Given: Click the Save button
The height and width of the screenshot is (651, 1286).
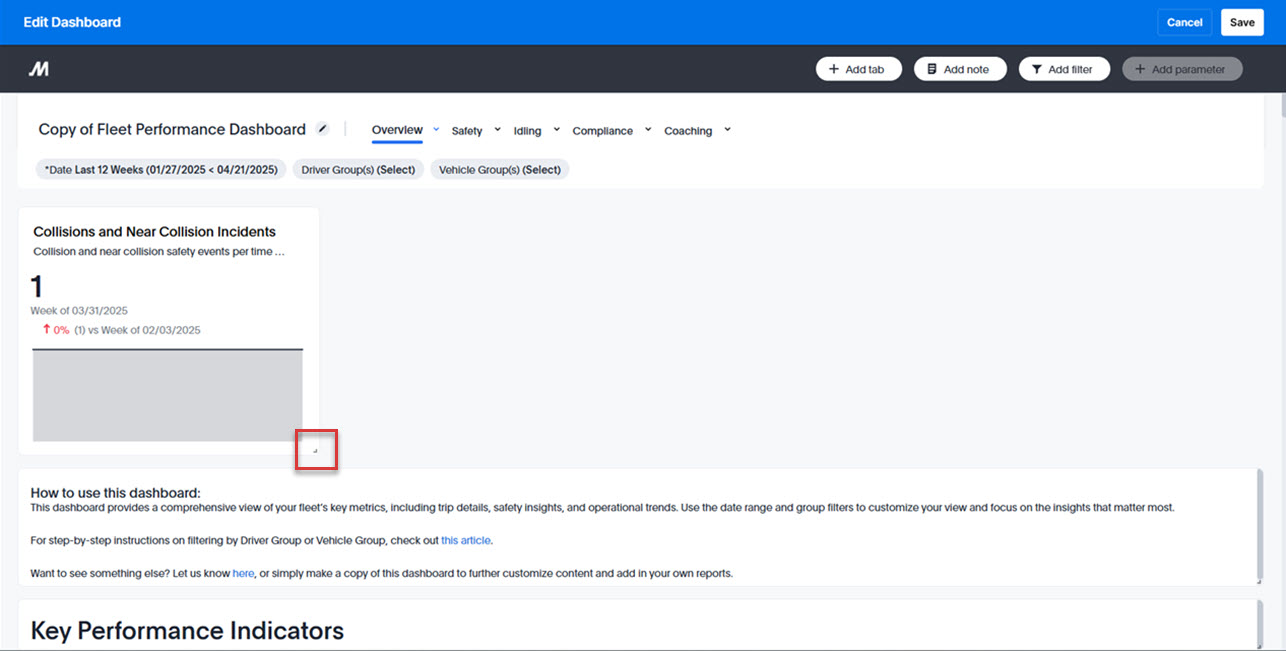Looking at the screenshot, I should point(1242,21).
